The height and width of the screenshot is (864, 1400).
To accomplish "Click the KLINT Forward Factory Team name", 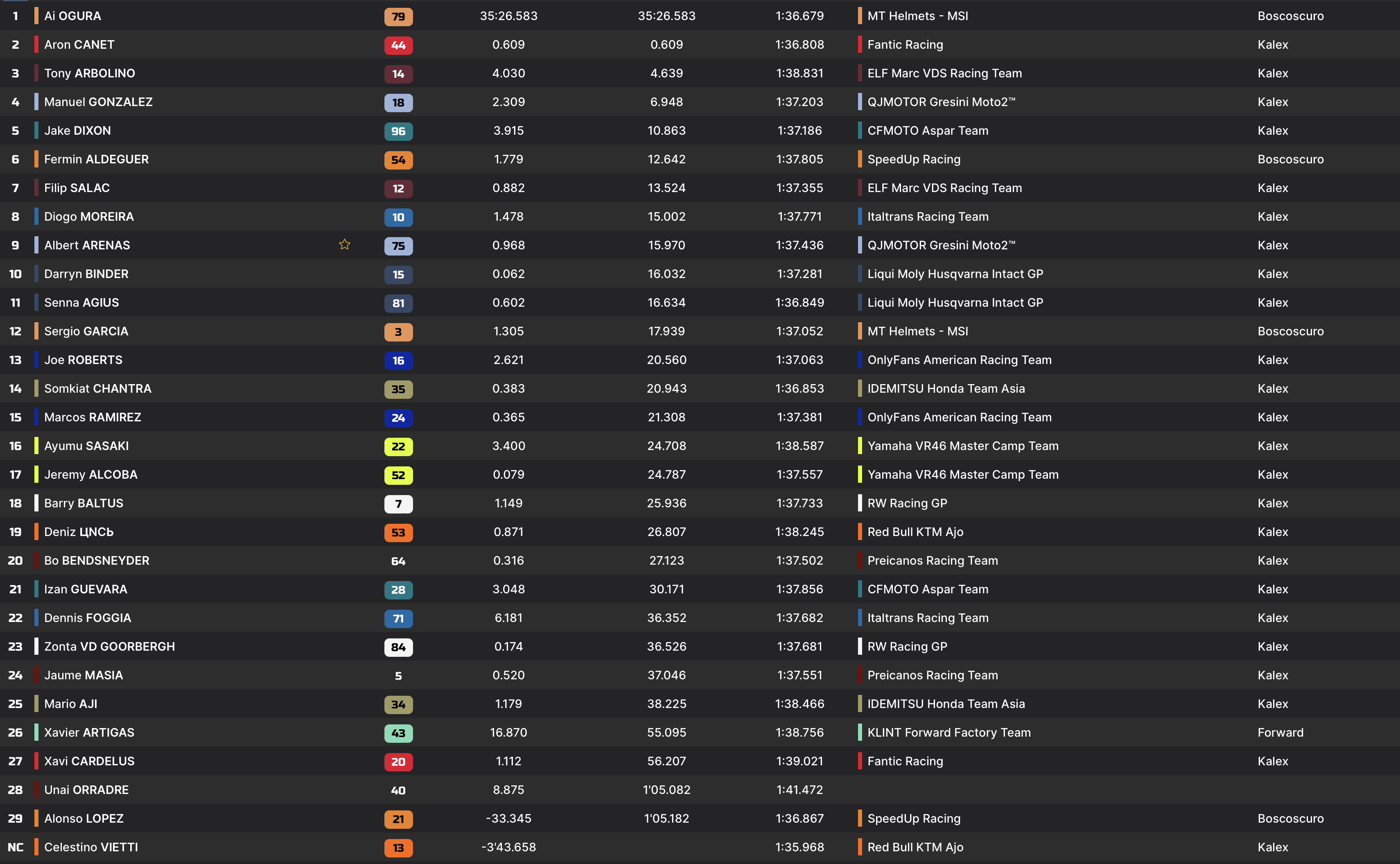I will click(949, 733).
